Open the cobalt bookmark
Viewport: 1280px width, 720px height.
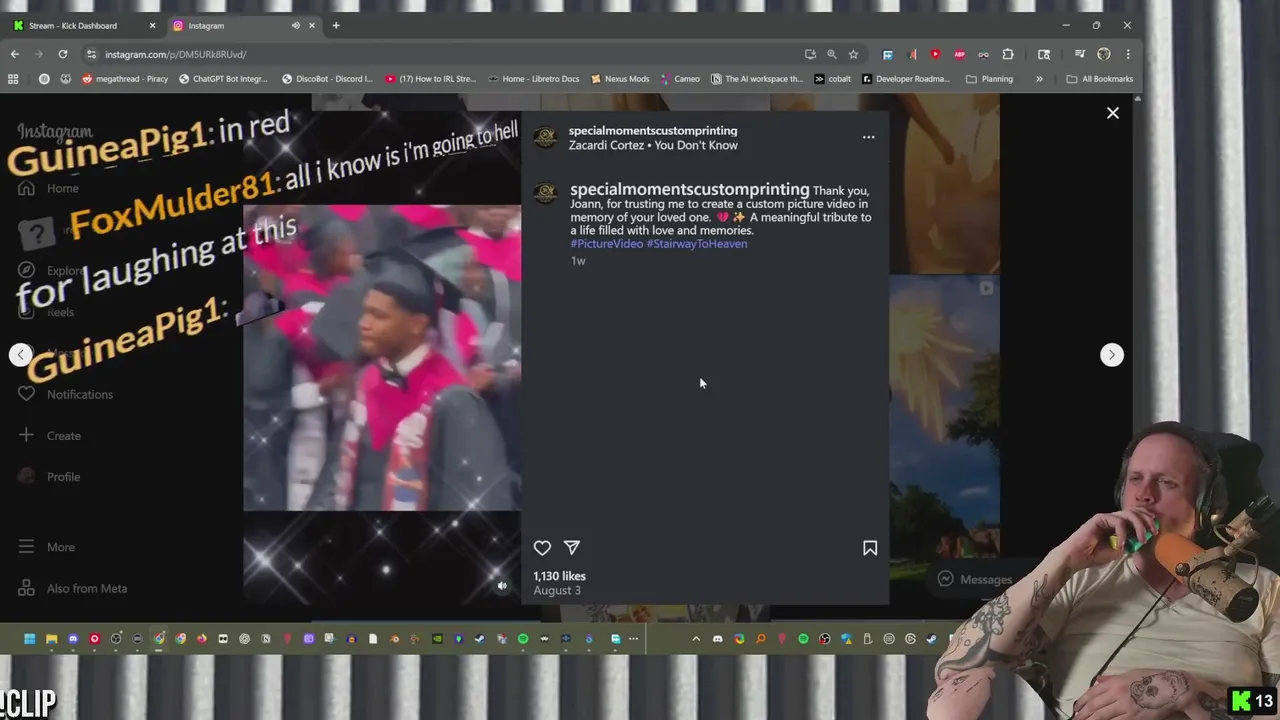pos(832,79)
